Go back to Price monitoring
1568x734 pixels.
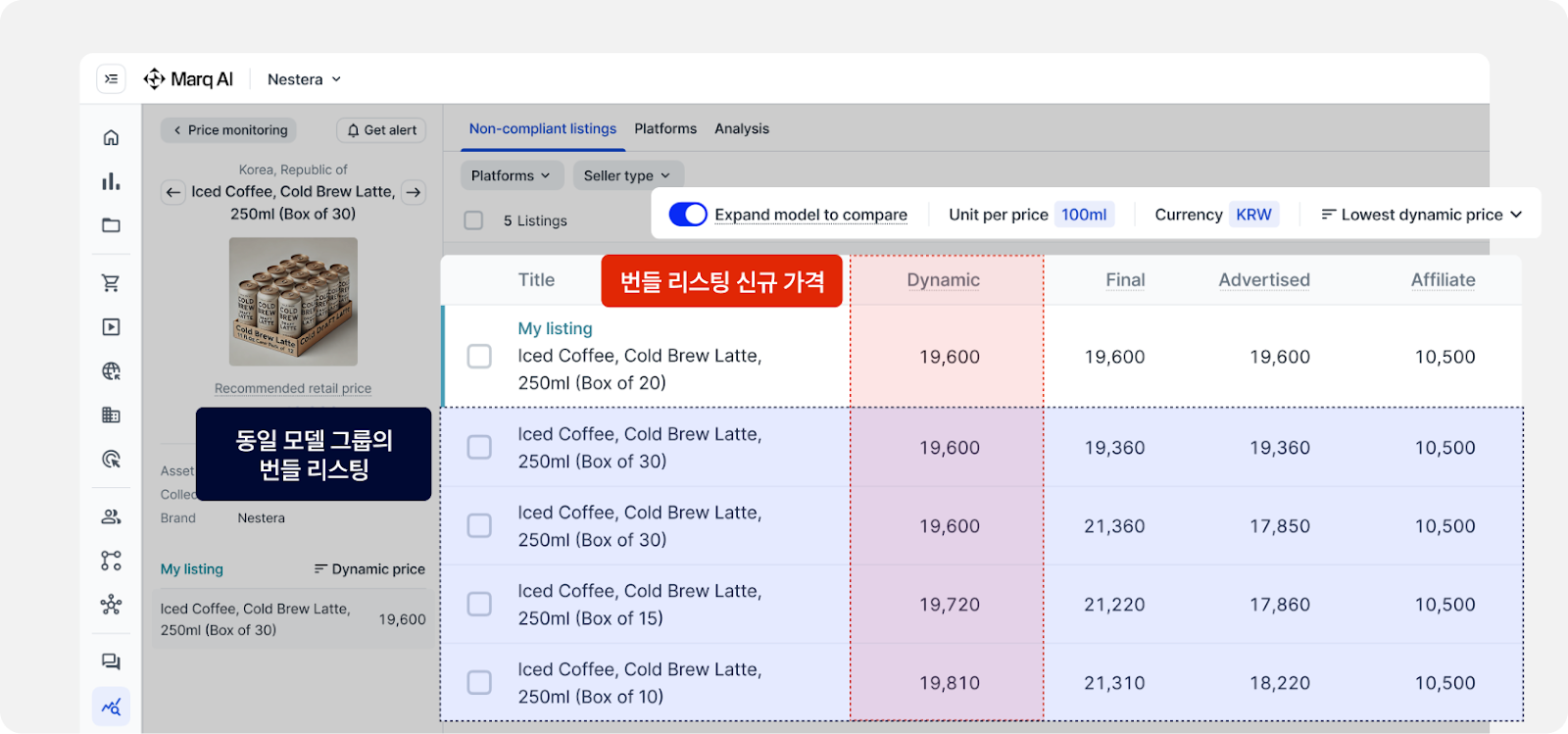click(x=229, y=130)
